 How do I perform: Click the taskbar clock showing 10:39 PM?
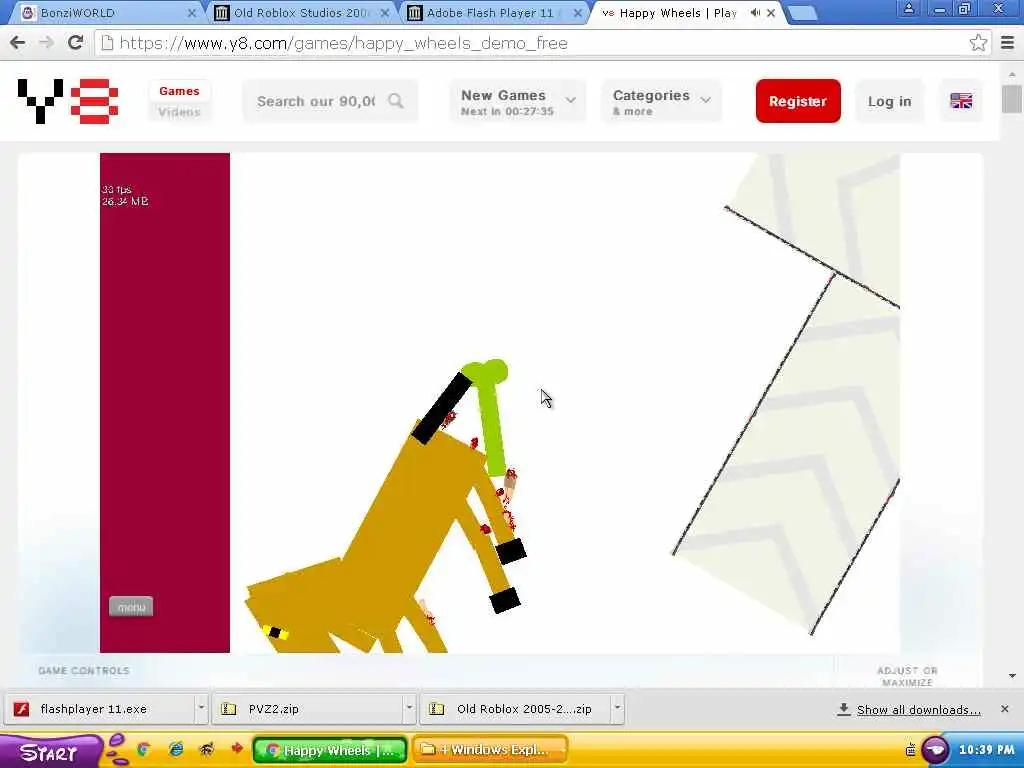987,750
